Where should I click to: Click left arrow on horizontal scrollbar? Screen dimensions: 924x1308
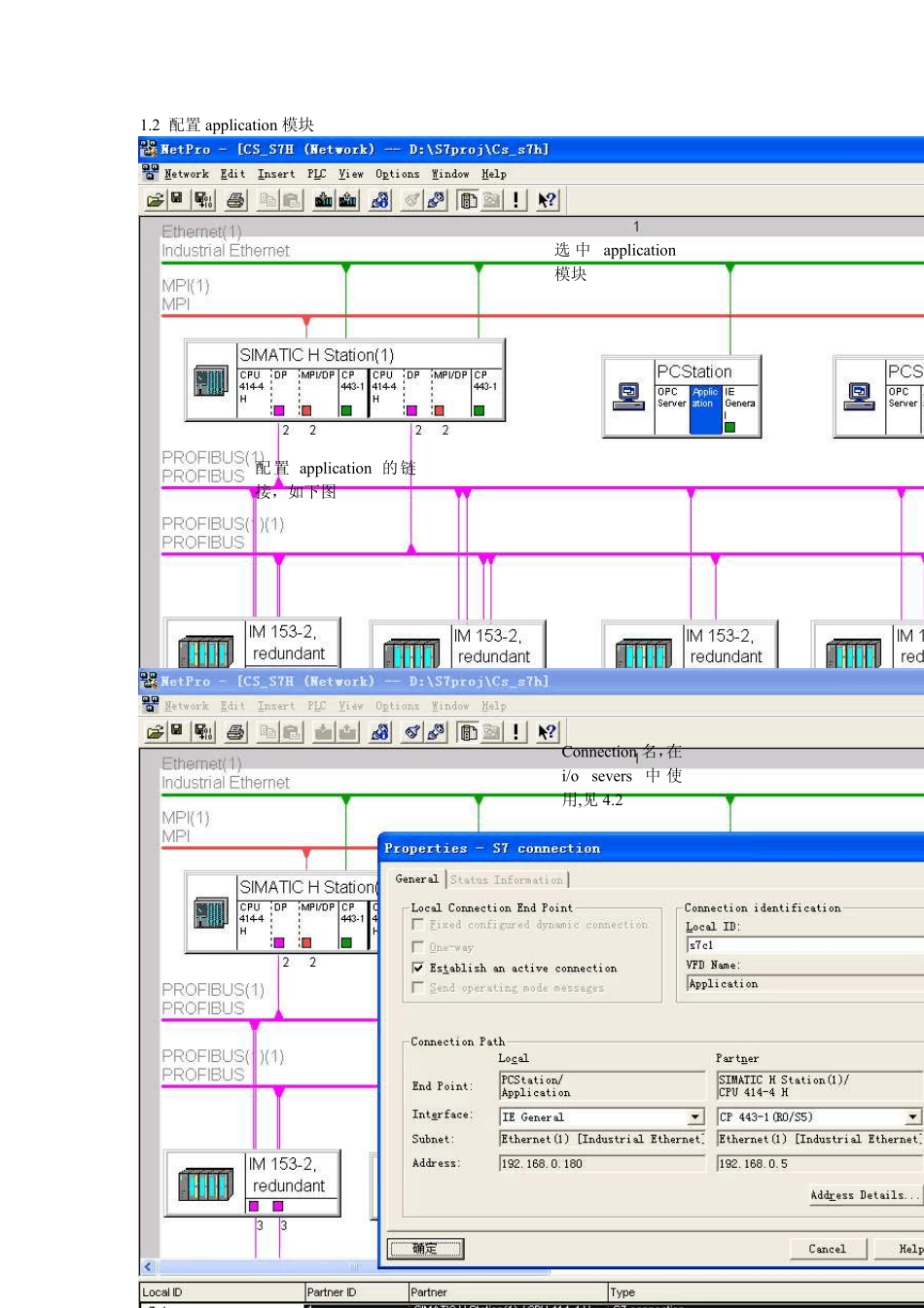(x=148, y=1267)
